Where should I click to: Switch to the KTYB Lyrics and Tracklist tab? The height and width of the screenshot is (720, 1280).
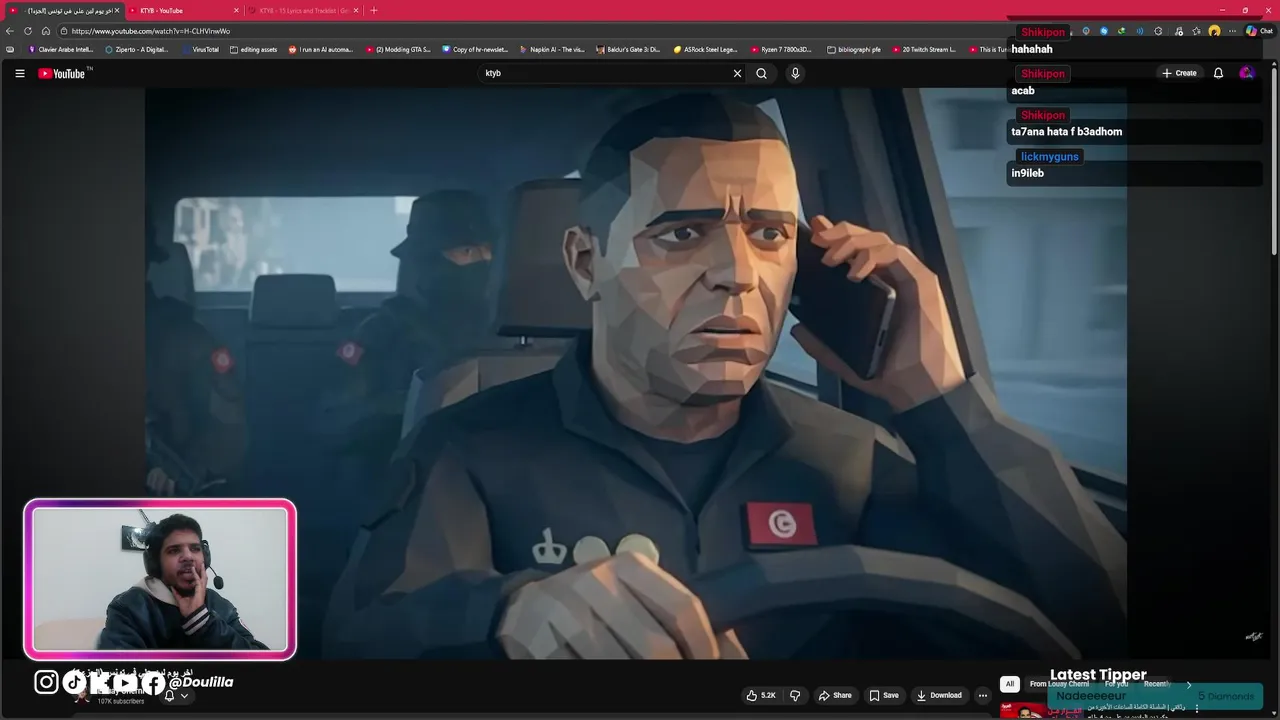click(x=302, y=10)
